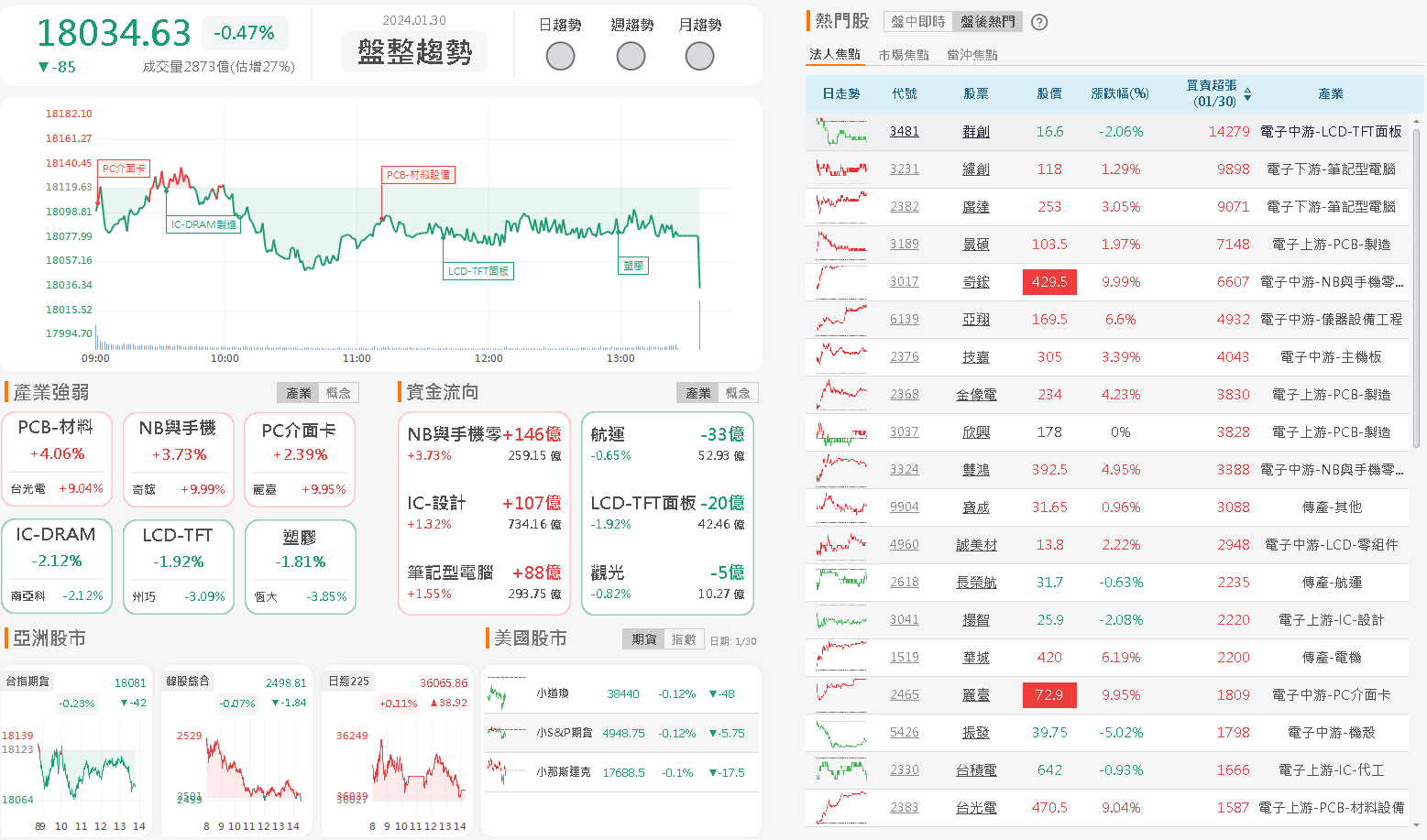
Task: Select 指數 in the 美國股市 section
Action: pos(684,639)
